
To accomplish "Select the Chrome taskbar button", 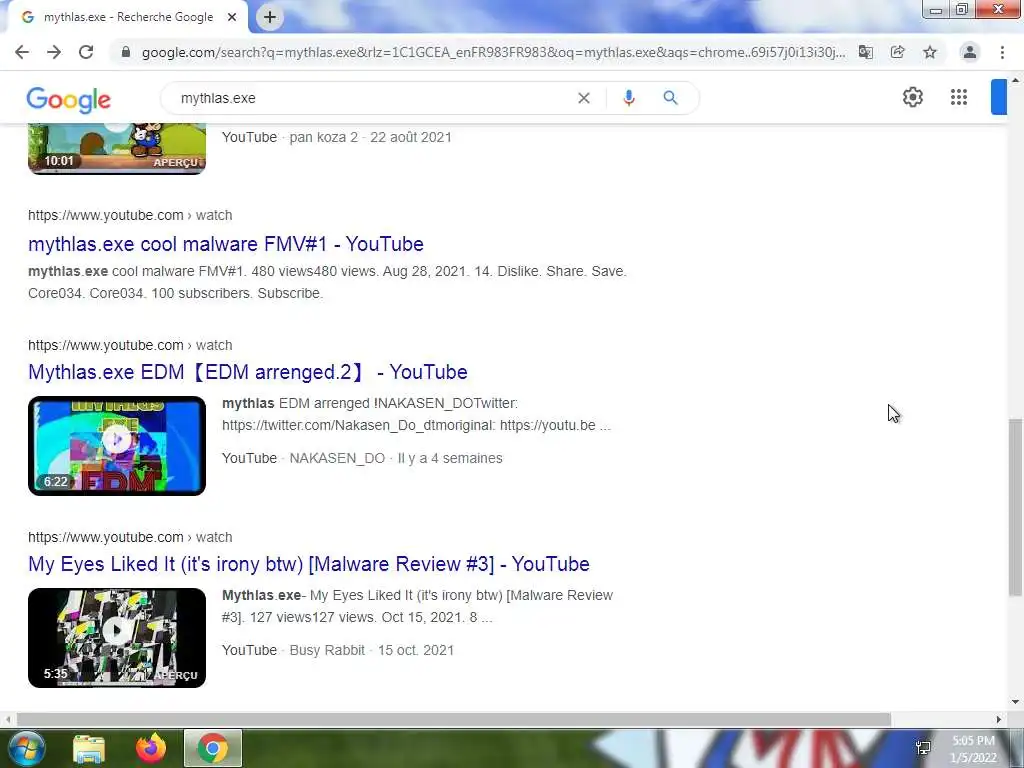I will 213,748.
